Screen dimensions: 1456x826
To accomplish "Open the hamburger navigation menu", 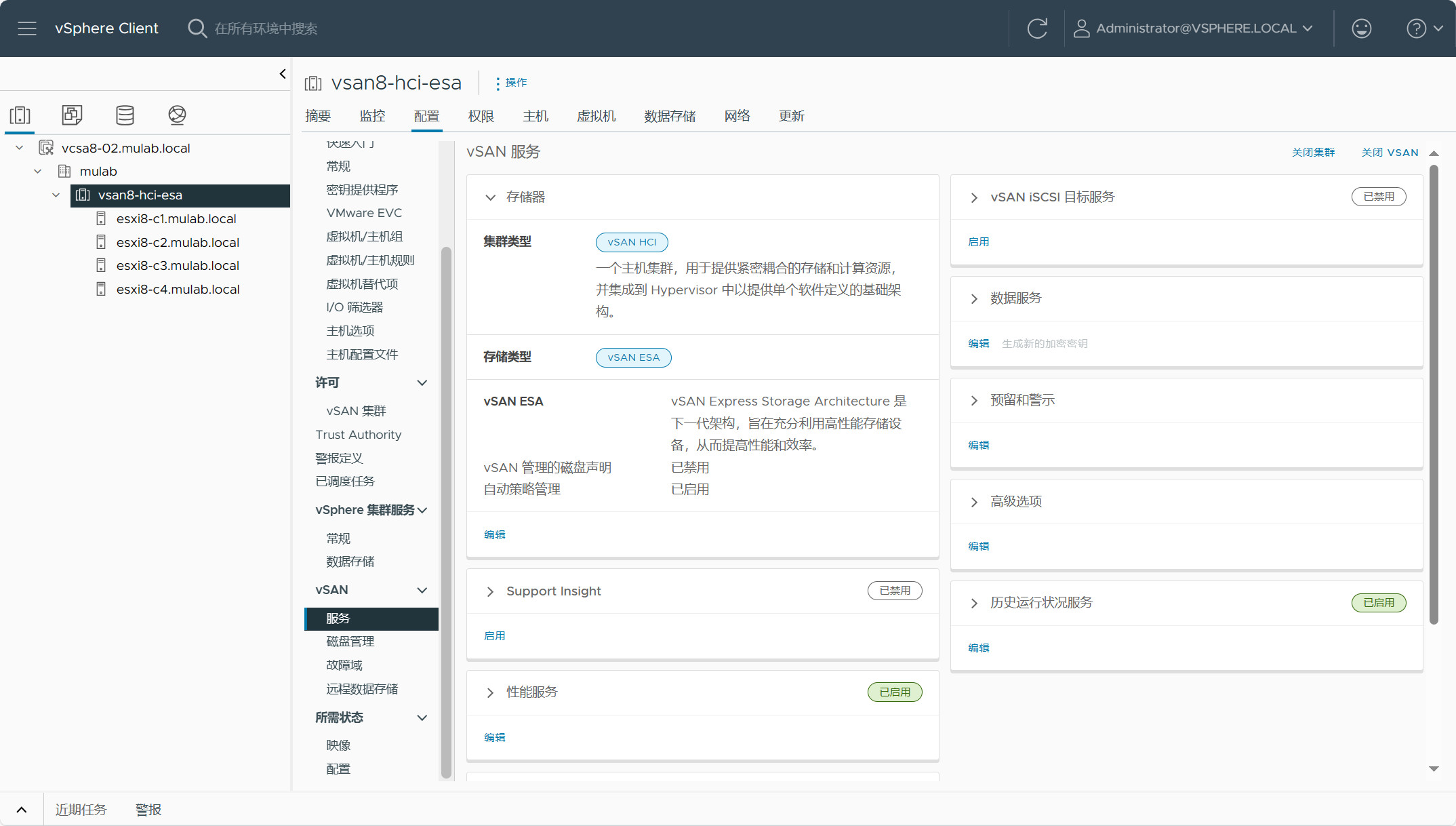I will point(27,28).
